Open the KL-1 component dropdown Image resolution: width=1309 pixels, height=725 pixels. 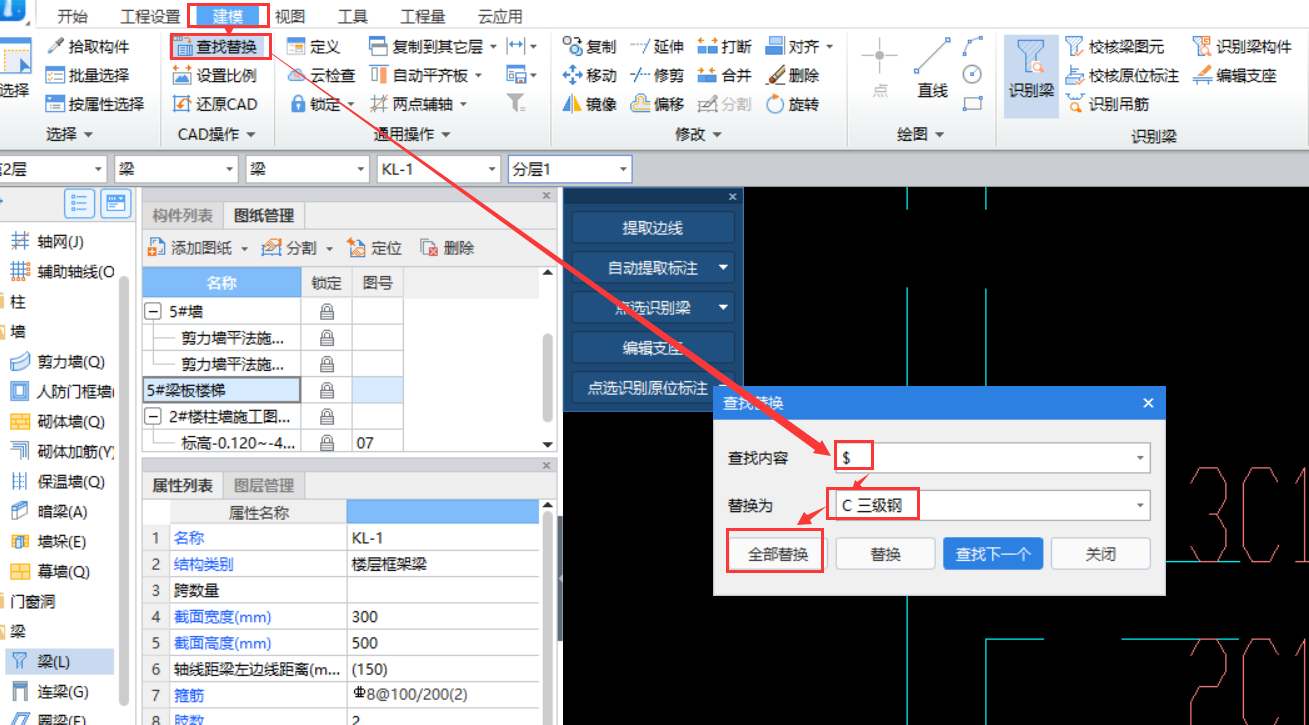[490, 170]
